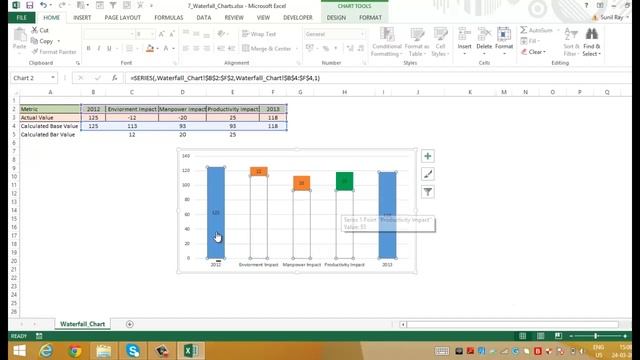Screen dimensions: 640x360
Task: Click the Page Break Preview status icon
Action: [558, 336]
